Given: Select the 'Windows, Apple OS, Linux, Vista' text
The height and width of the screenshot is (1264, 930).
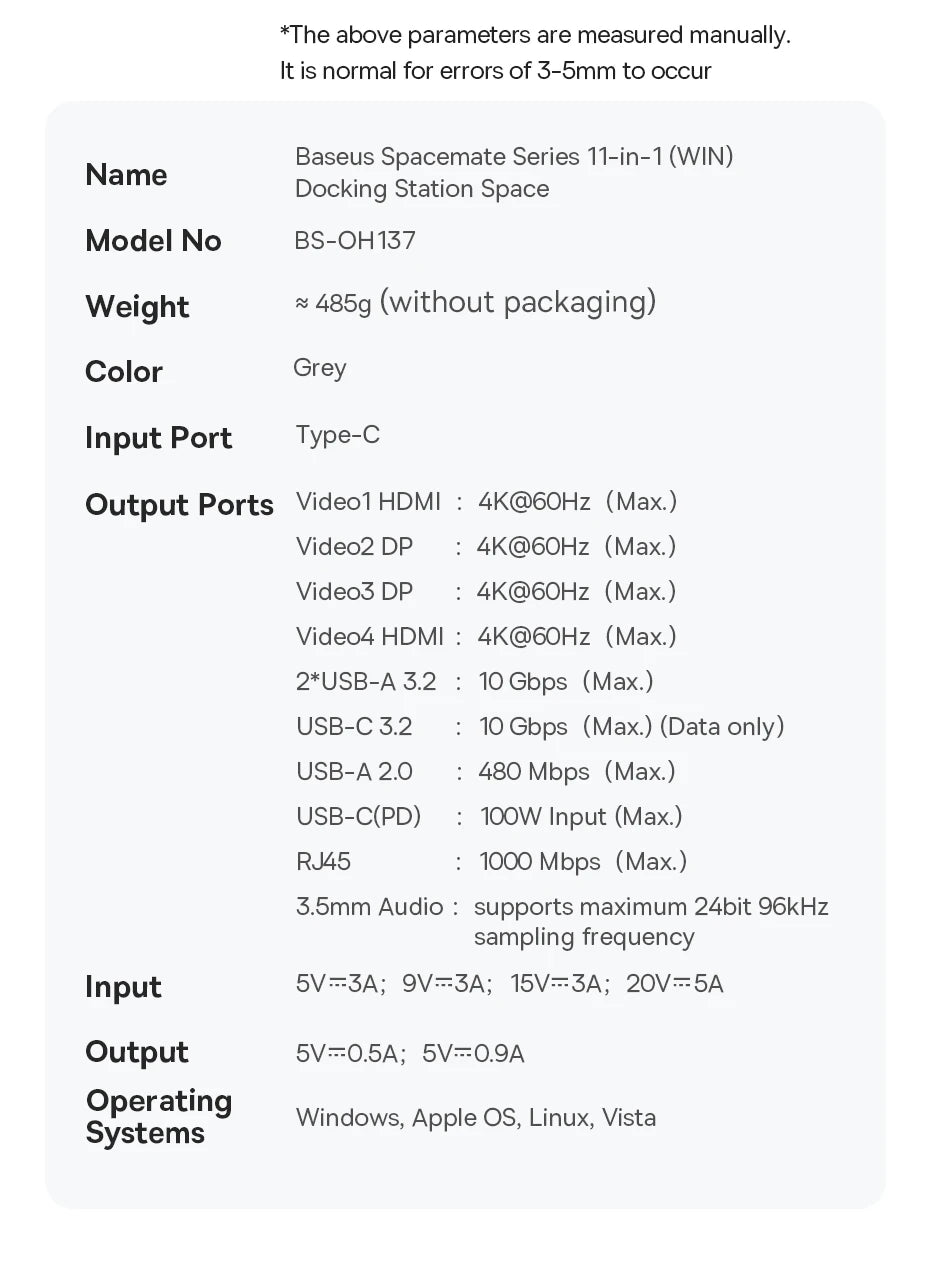Looking at the screenshot, I should pos(476,1118).
